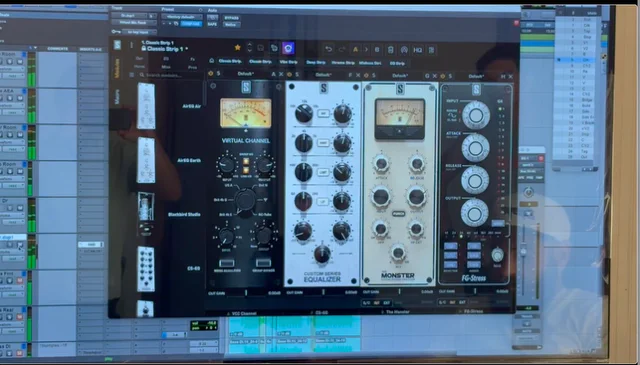This screenshot has width=640, height=365.
Task: Toggle the PUNCH switch on The Monster
Action: (x=398, y=214)
